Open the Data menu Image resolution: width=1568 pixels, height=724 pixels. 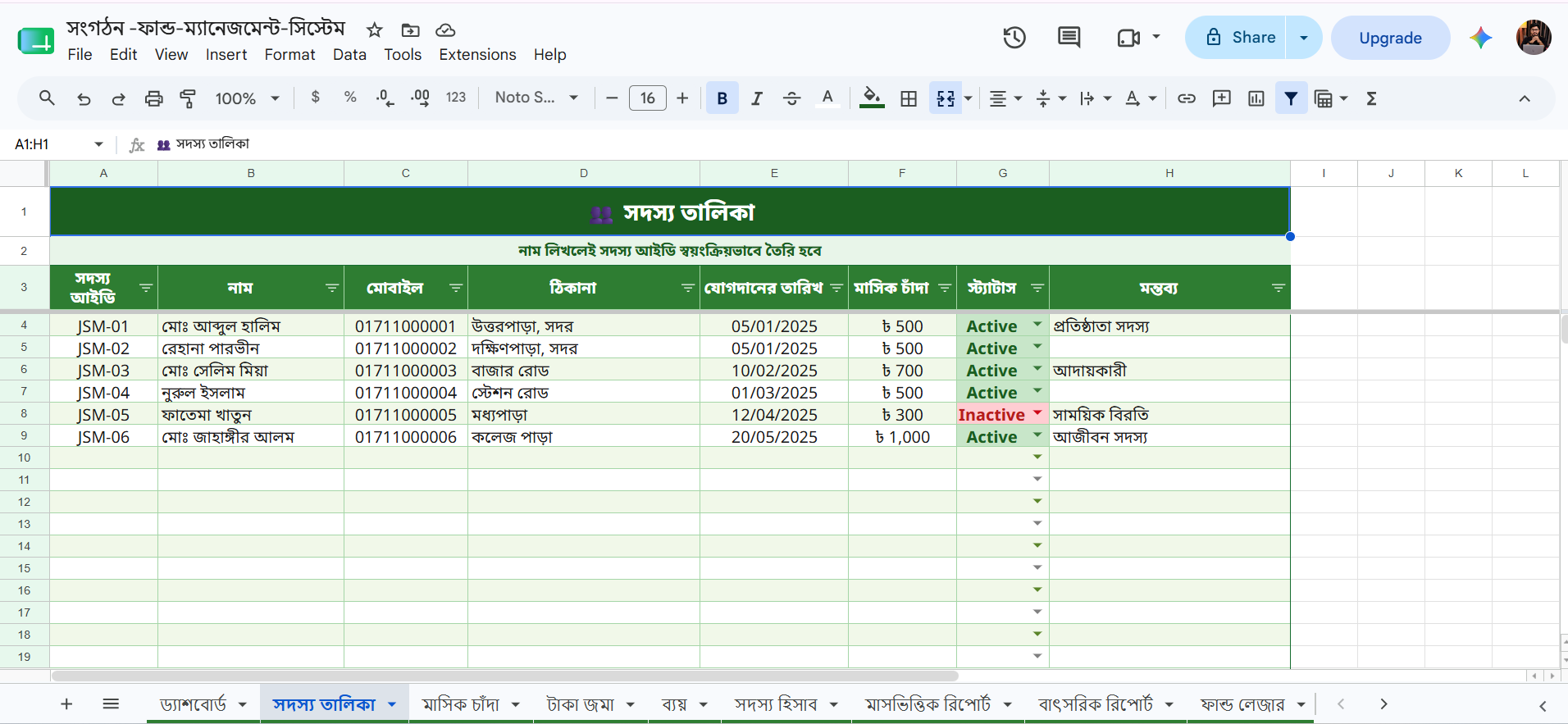(349, 55)
